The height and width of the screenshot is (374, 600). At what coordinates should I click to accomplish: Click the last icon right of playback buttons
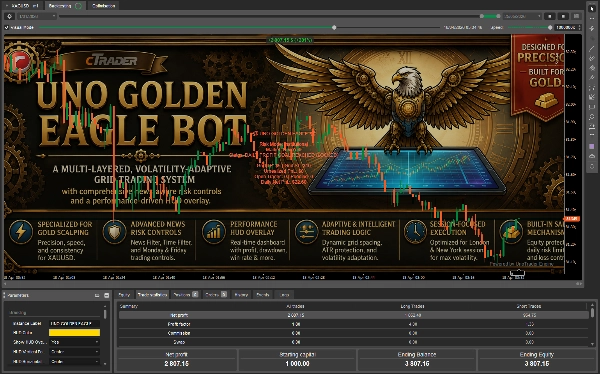(x=576, y=16)
